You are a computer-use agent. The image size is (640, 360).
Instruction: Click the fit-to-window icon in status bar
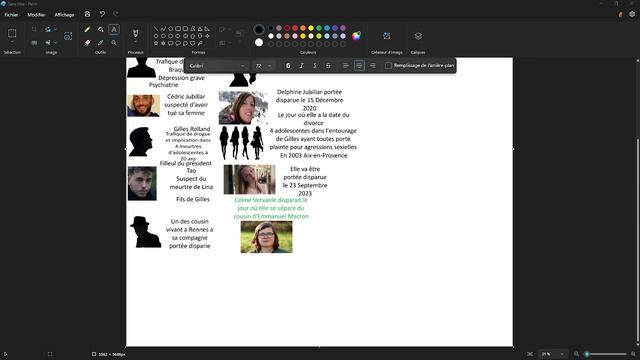point(530,354)
